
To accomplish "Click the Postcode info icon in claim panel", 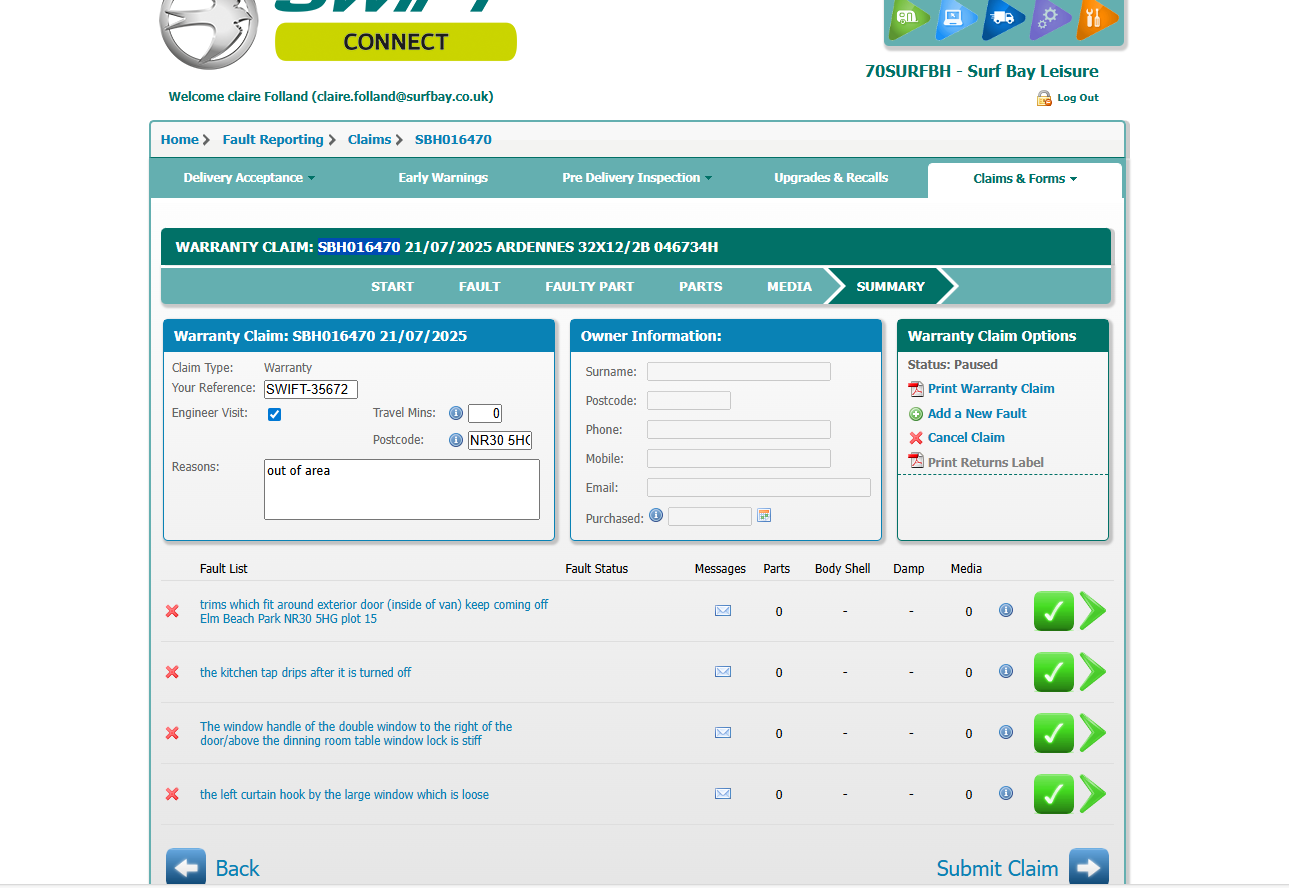I will coord(456,440).
